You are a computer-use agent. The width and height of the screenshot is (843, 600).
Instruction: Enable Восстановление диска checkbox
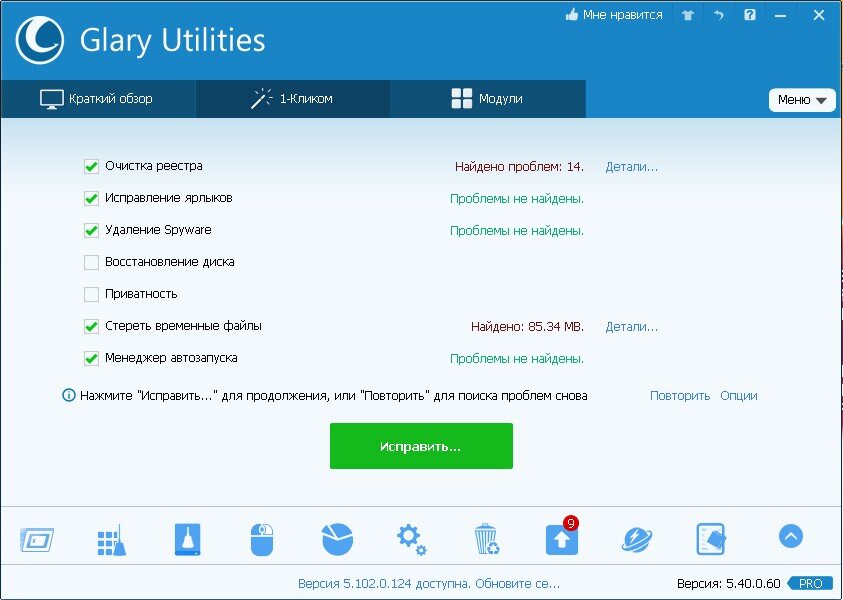[91, 262]
